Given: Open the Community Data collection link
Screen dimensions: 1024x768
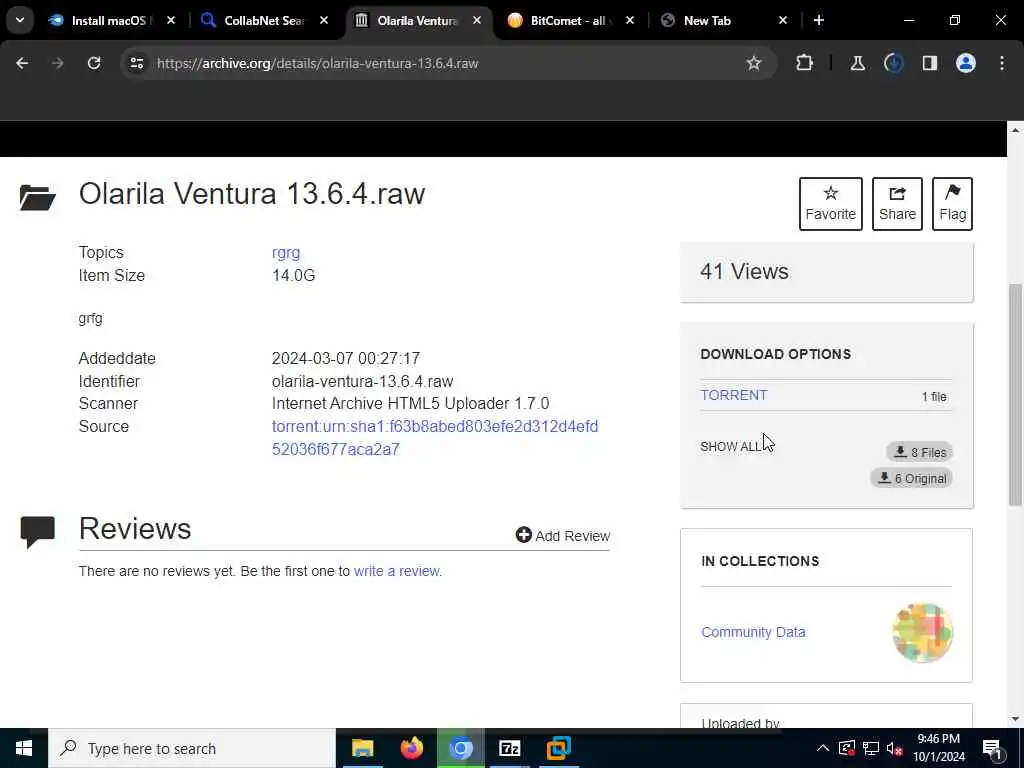Looking at the screenshot, I should (753, 632).
